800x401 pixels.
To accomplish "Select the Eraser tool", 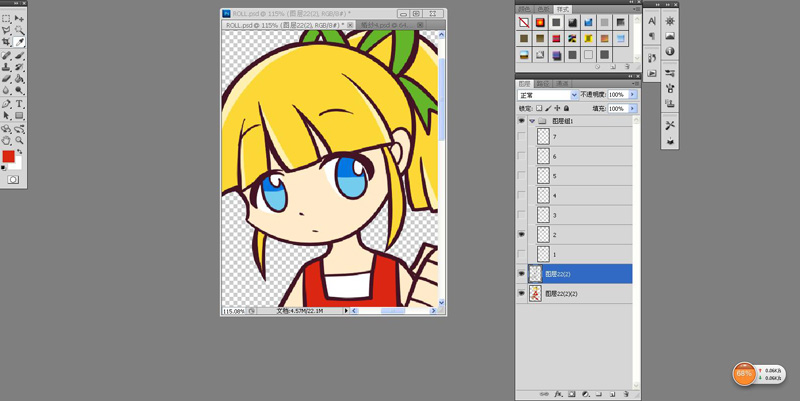I will click(x=6, y=79).
